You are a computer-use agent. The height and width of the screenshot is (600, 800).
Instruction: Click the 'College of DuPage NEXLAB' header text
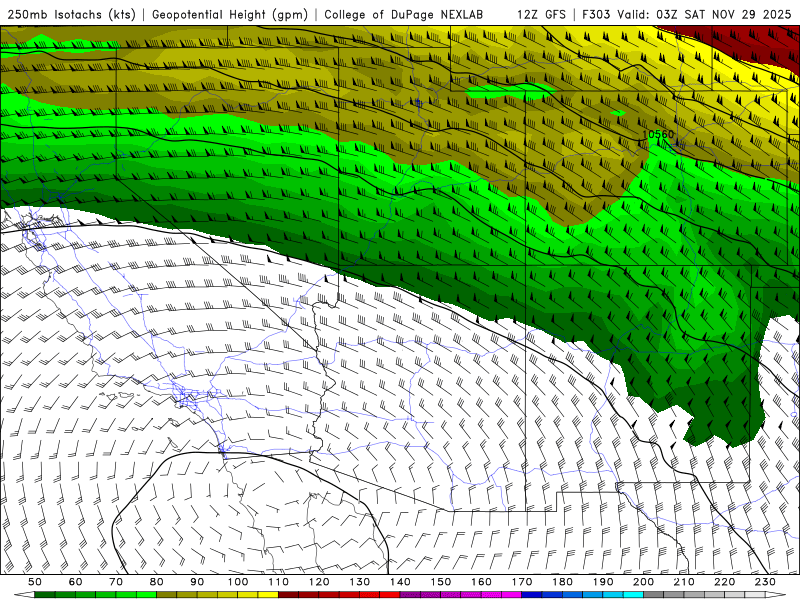point(404,14)
